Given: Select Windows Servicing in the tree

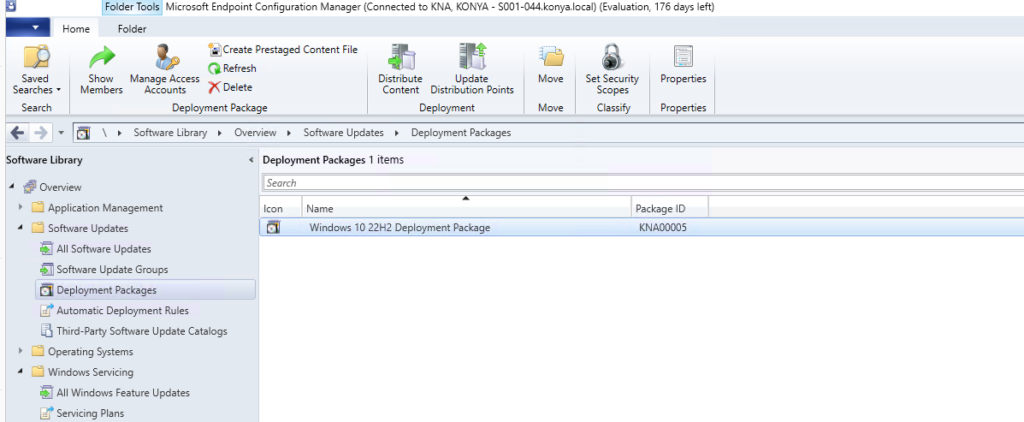Looking at the screenshot, I should click(90, 372).
